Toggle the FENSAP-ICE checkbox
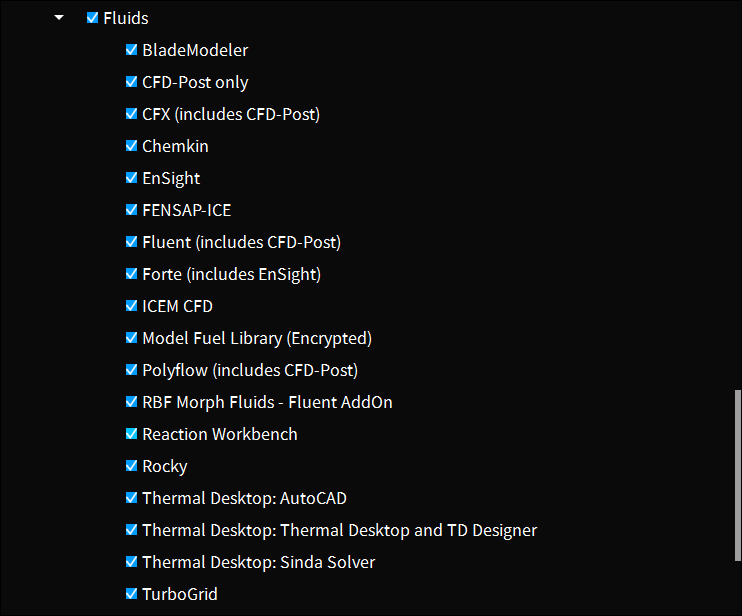Viewport: 742px width, 616px height. coord(131,210)
